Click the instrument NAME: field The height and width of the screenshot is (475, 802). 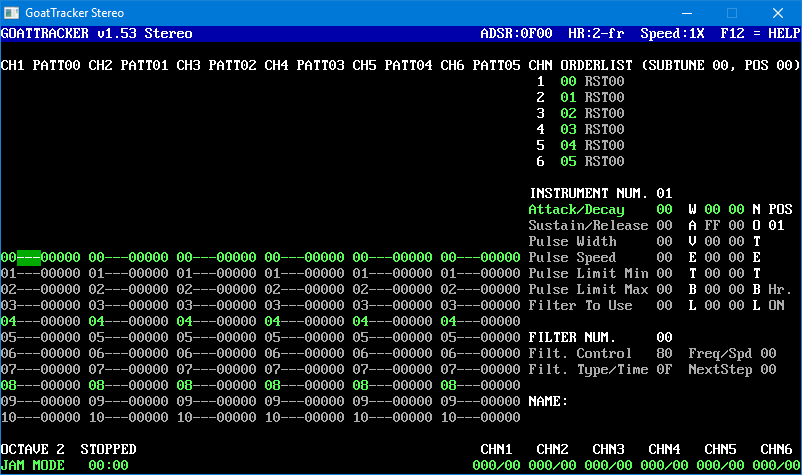point(548,401)
